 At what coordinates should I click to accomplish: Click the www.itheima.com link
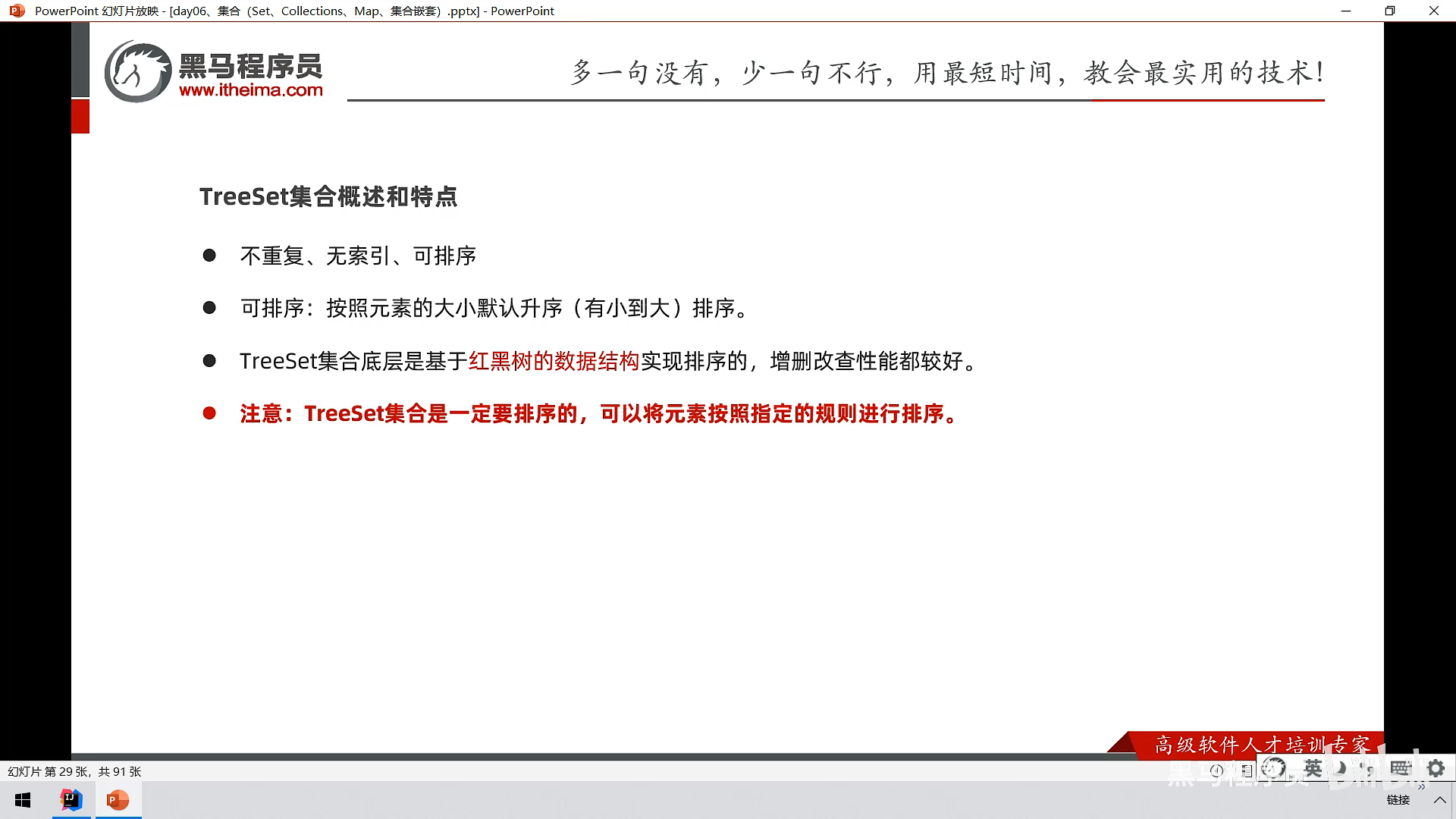click(250, 90)
